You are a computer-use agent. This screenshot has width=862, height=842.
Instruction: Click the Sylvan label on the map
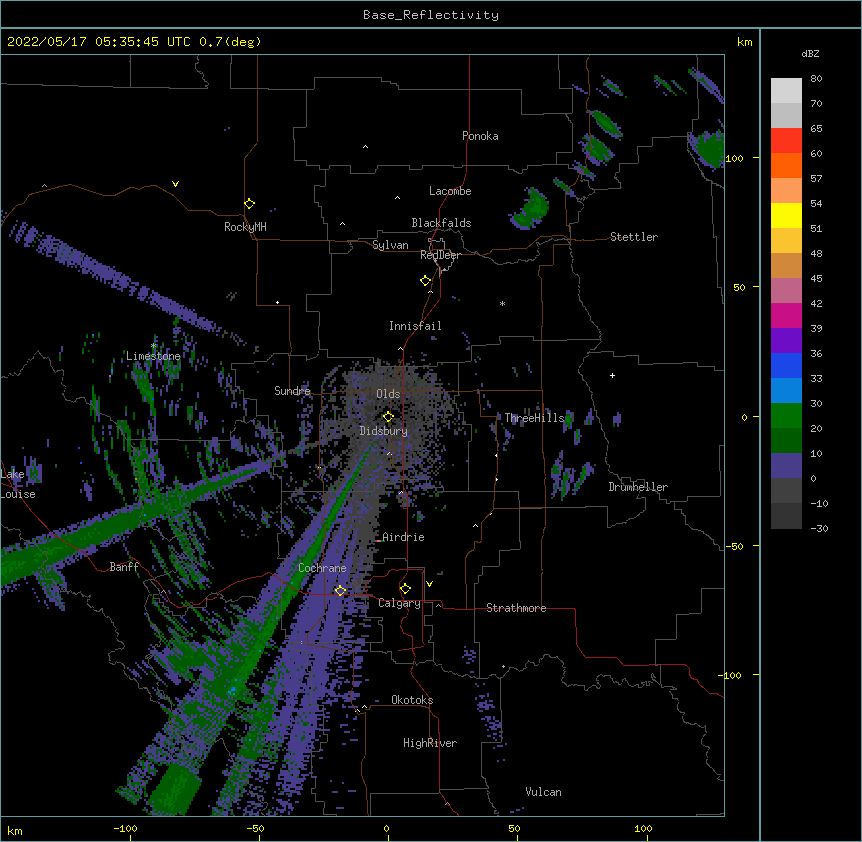[390, 245]
